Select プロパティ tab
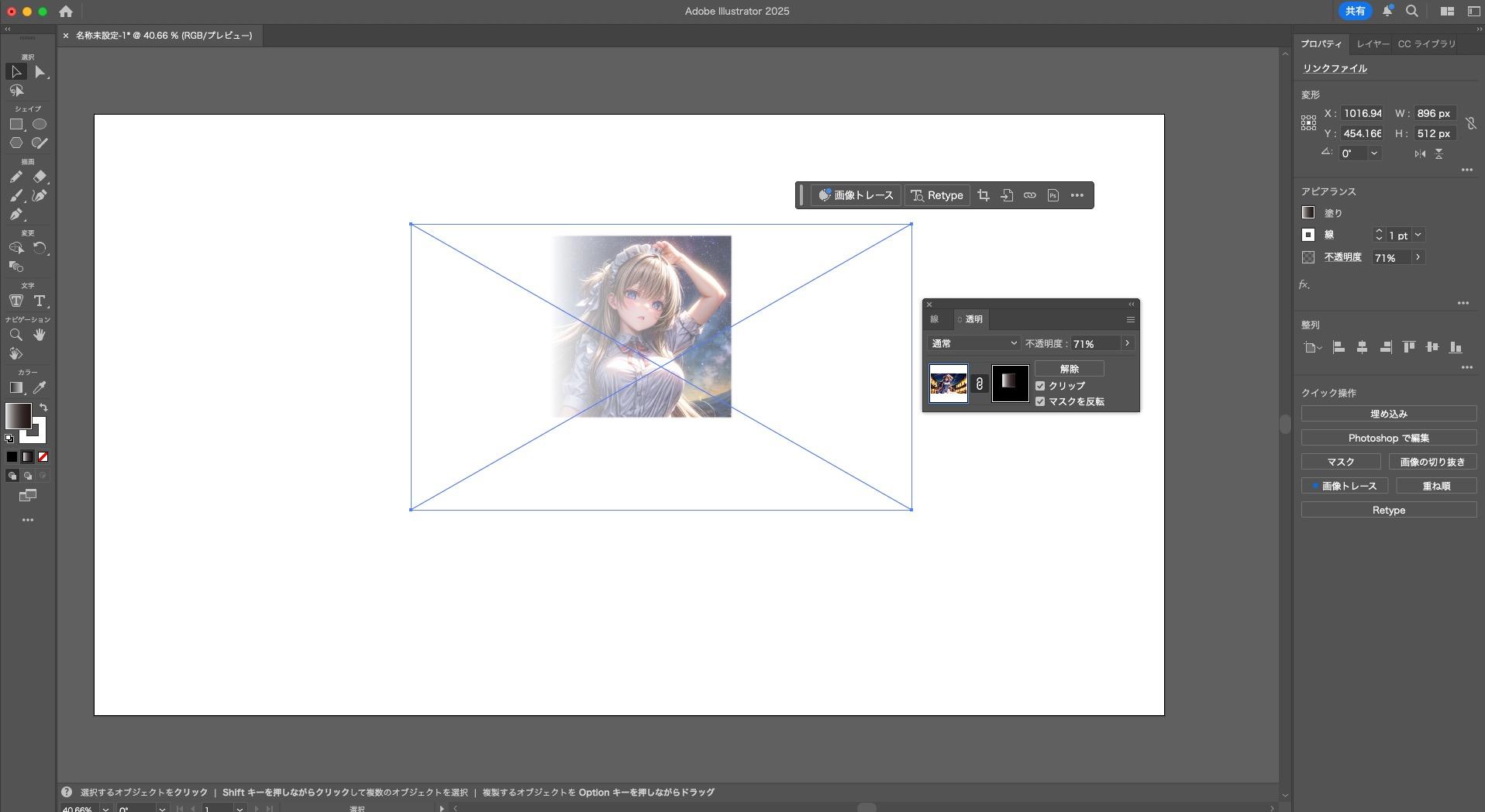 tap(1321, 44)
